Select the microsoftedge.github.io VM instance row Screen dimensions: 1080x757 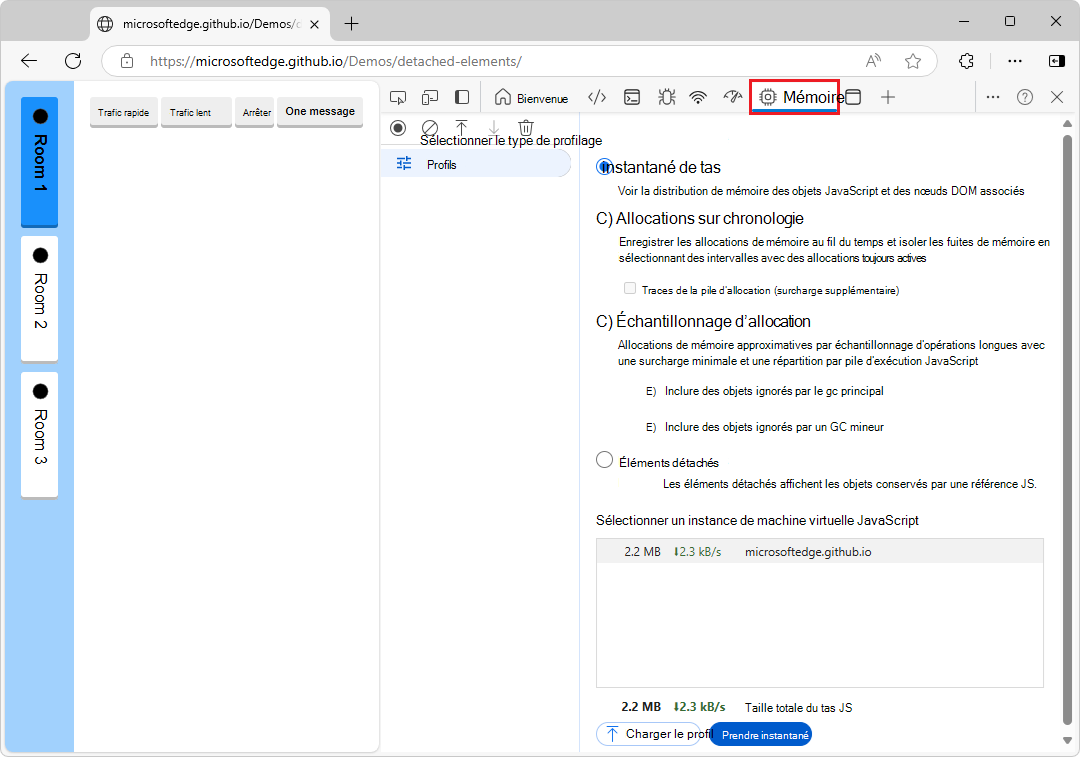pos(820,552)
